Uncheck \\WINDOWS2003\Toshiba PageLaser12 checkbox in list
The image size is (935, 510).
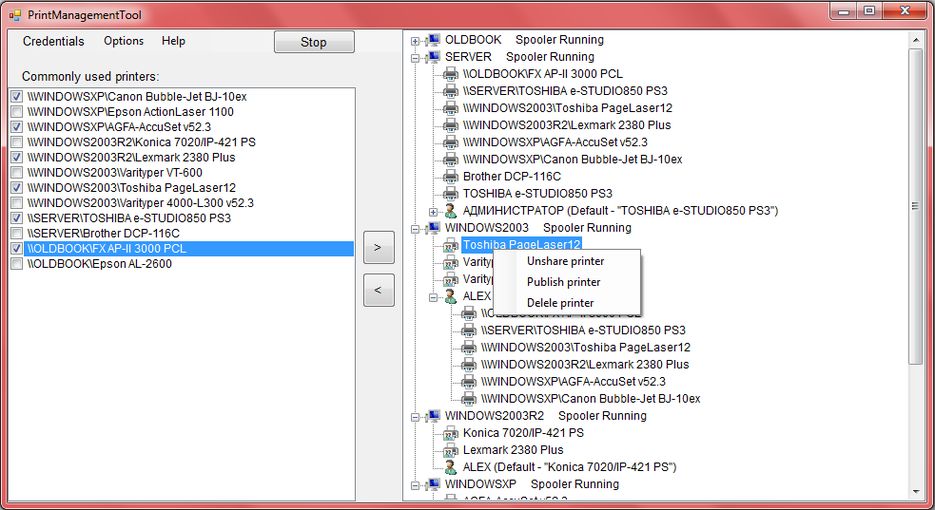pyautogui.click(x=17, y=188)
